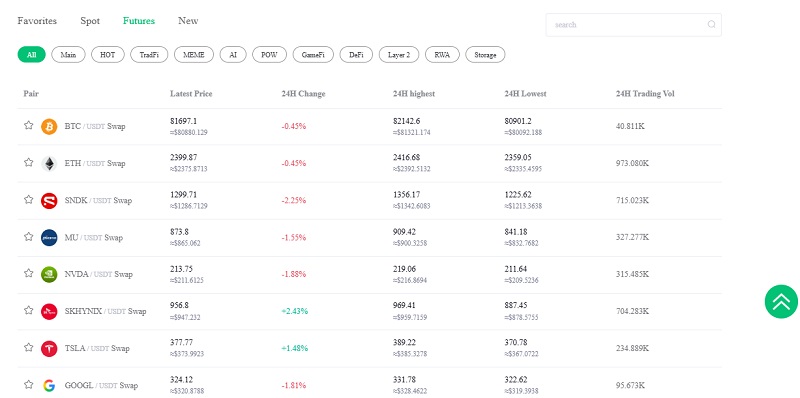Image resolution: width=800 pixels, height=398 pixels.
Task: Filter by HOT category
Action: tap(108, 55)
